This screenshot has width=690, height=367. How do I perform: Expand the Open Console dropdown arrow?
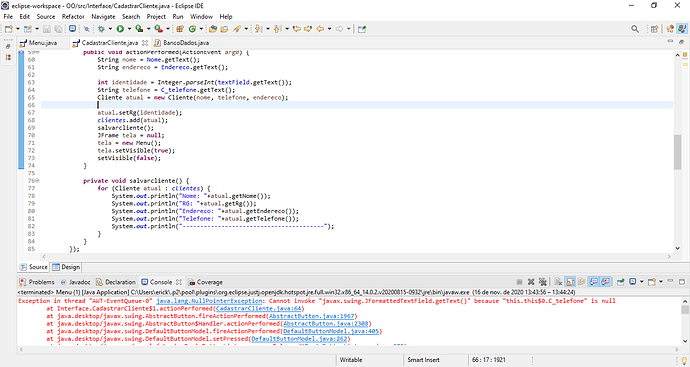coord(661,282)
